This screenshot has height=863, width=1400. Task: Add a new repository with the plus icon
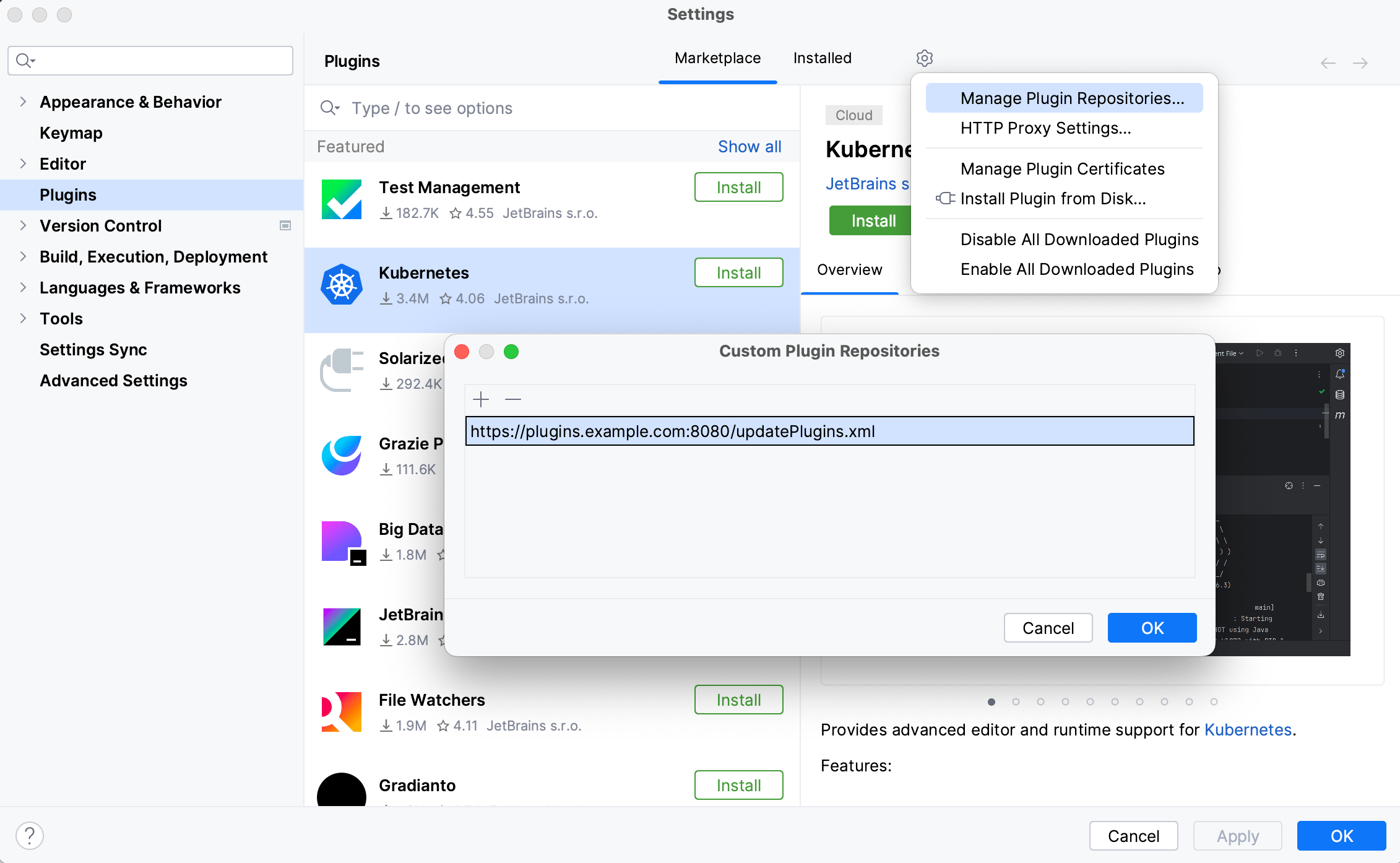481,399
